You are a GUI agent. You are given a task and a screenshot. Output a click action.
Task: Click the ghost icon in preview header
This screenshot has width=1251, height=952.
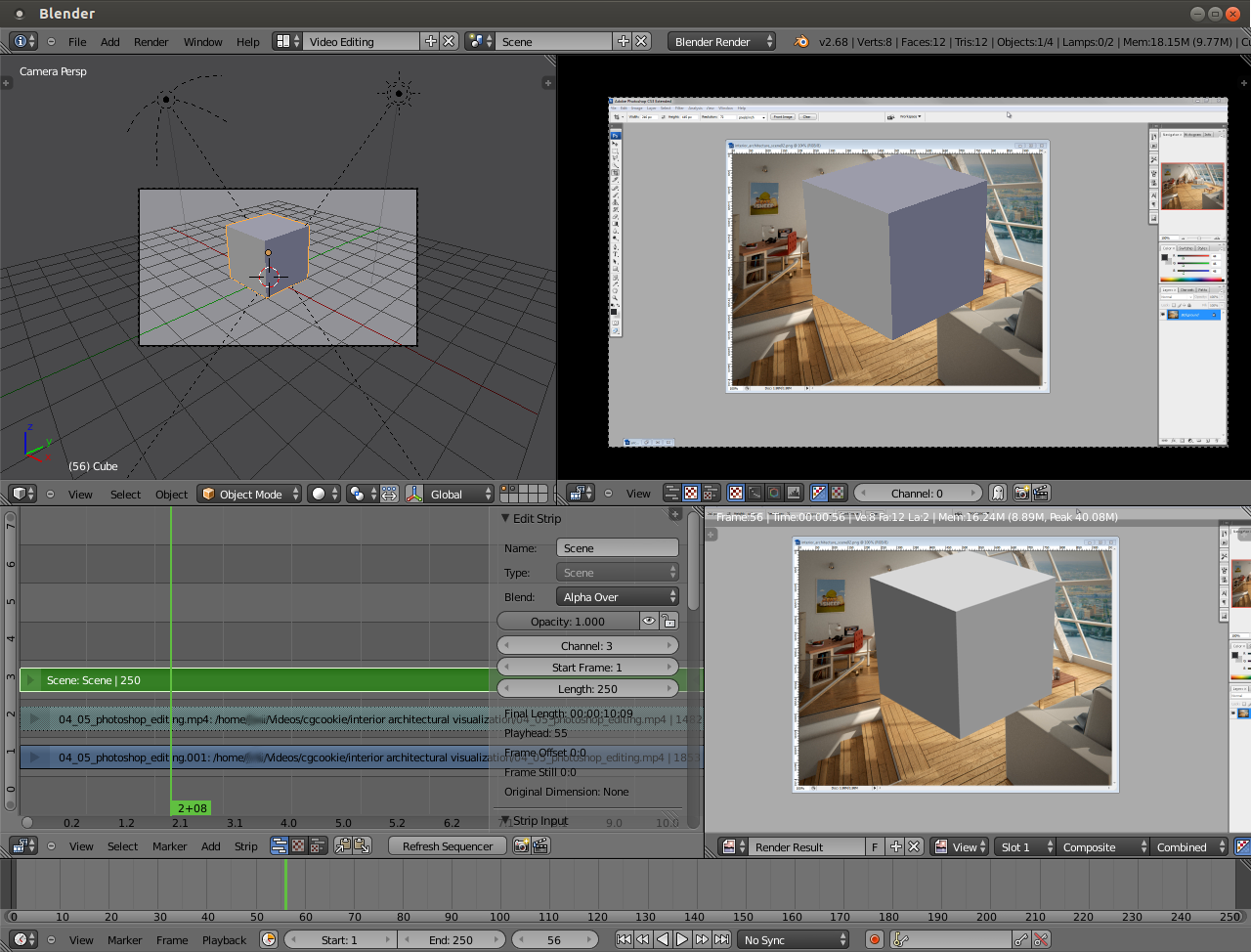click(x=997, y=493)
